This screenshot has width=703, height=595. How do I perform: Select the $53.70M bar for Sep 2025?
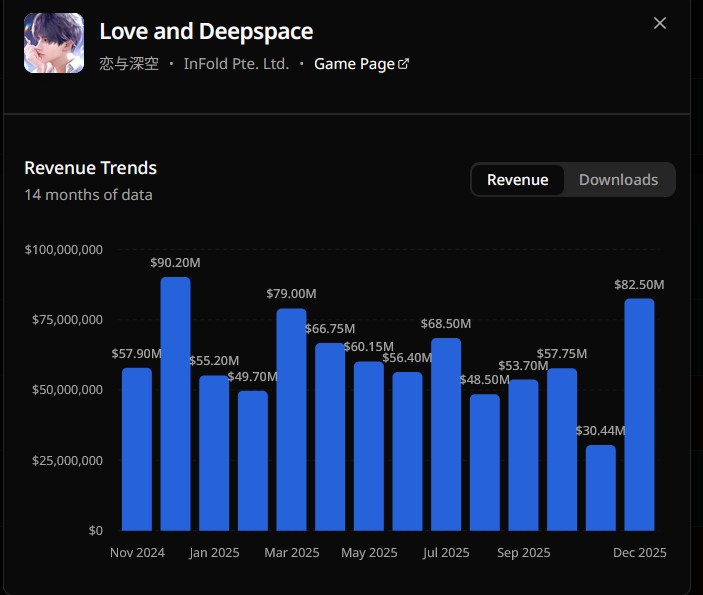point(523,455)
